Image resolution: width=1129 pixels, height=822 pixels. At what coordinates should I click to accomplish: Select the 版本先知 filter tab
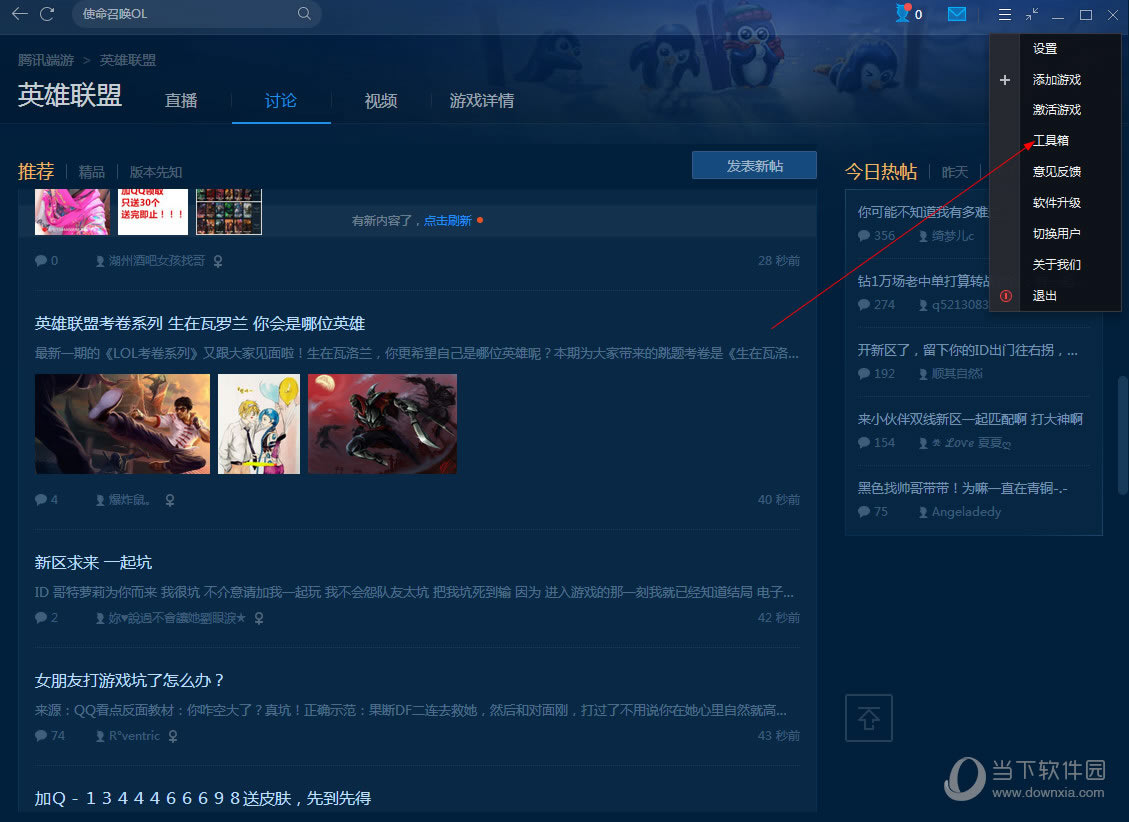(x=156, y=172)
